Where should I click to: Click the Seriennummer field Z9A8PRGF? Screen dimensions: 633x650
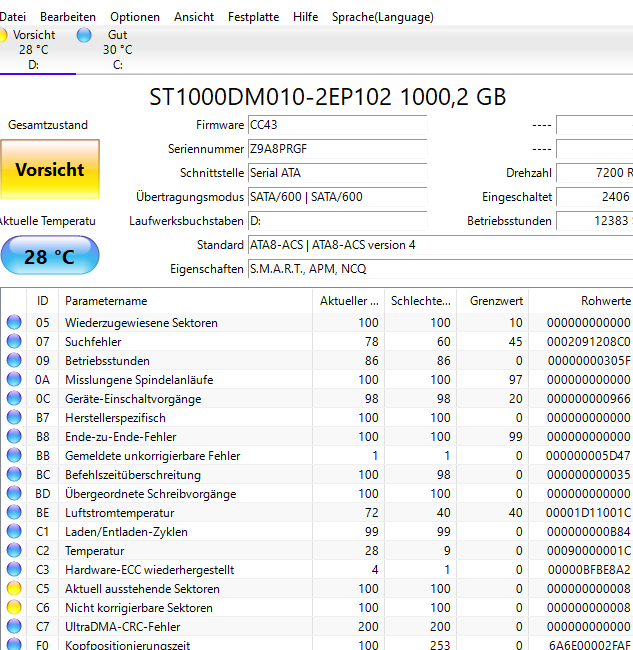point(337,149)
